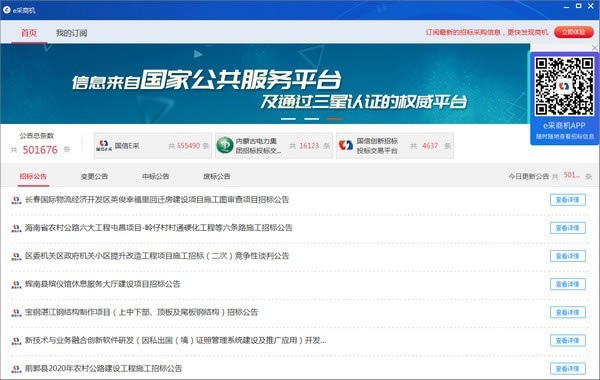Click the e采商机APP QR code image
The height and width of the screenshot is (380, 600).
(564, 86)
